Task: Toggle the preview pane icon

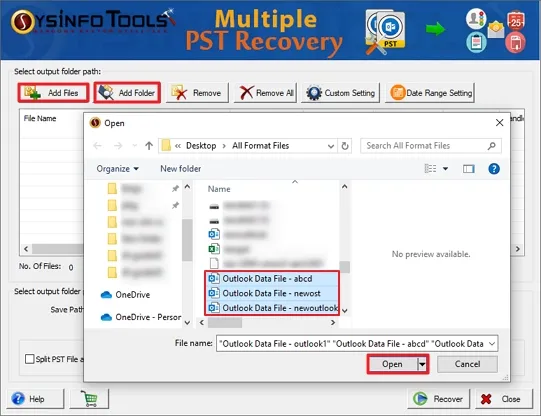Action: [x=469, y=169]
